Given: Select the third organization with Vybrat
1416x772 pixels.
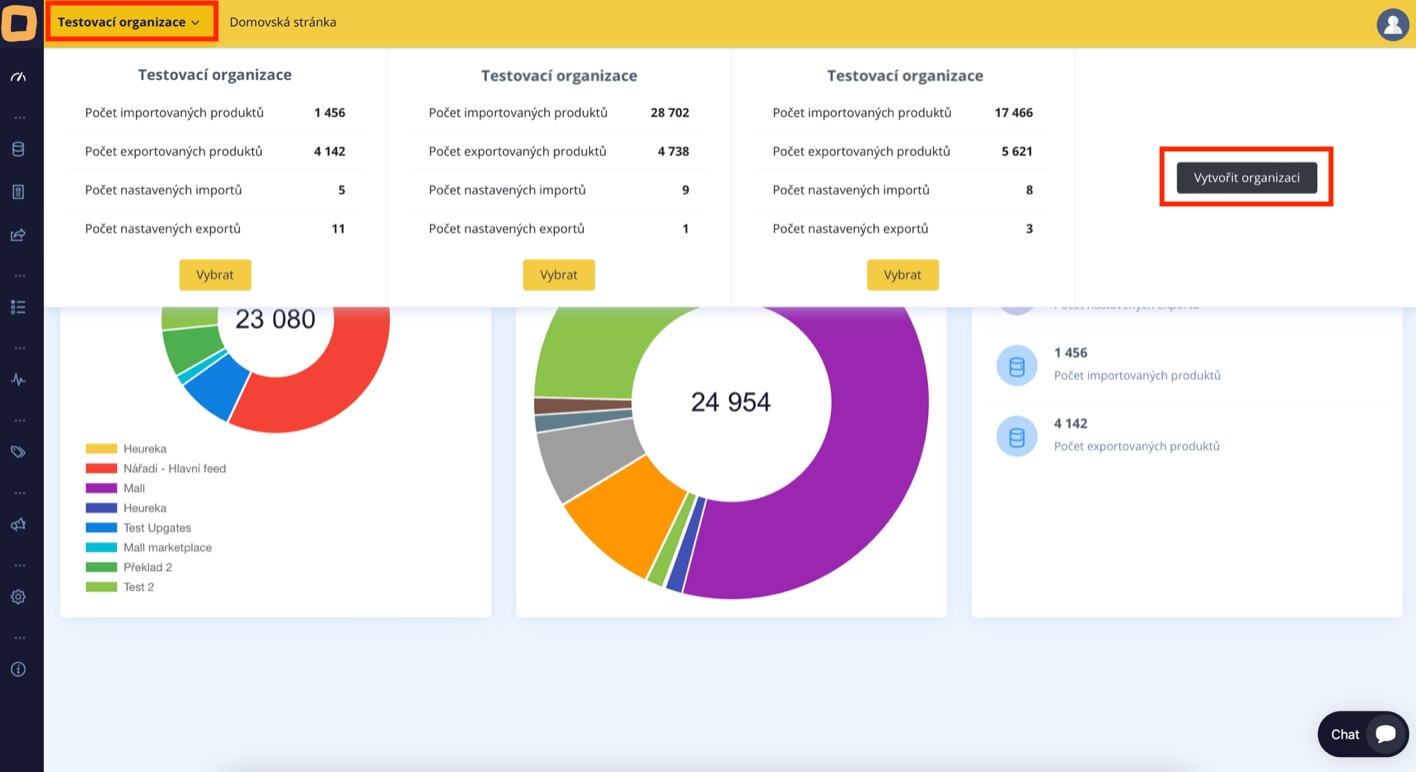Looking at the screenshot, I should tap(902, 275).
